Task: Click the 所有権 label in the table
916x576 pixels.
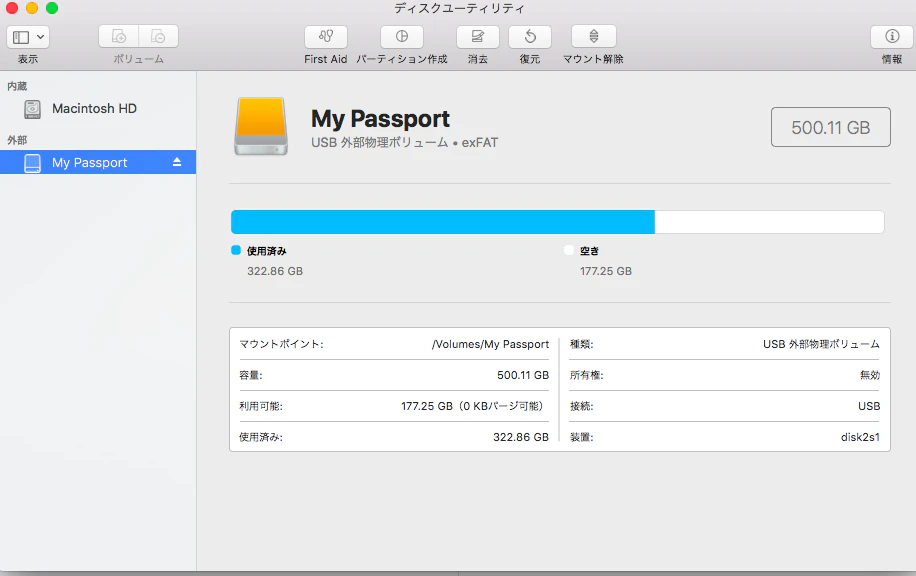Action: [586, 375]
